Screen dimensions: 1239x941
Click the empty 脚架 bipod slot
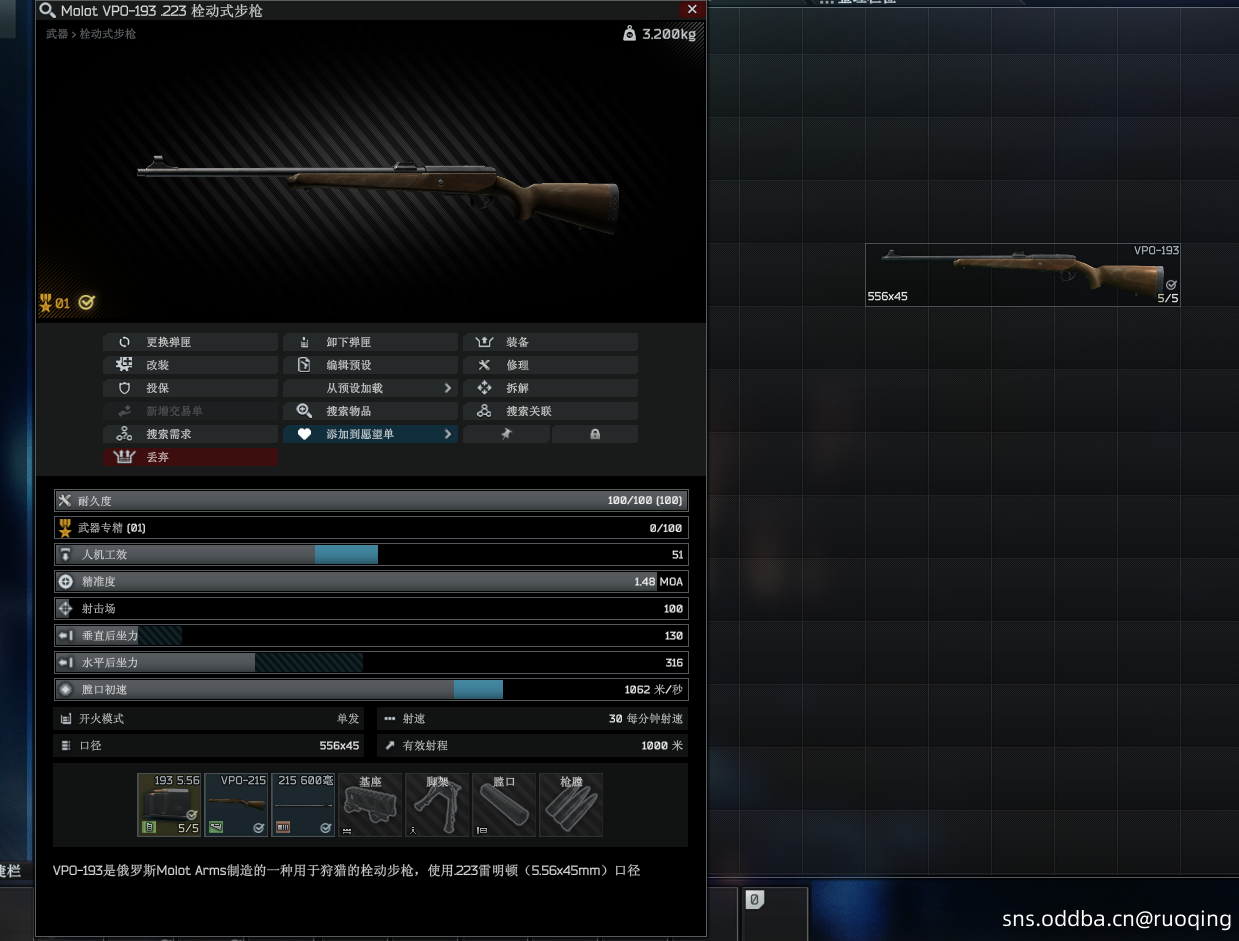pos(437,804)
